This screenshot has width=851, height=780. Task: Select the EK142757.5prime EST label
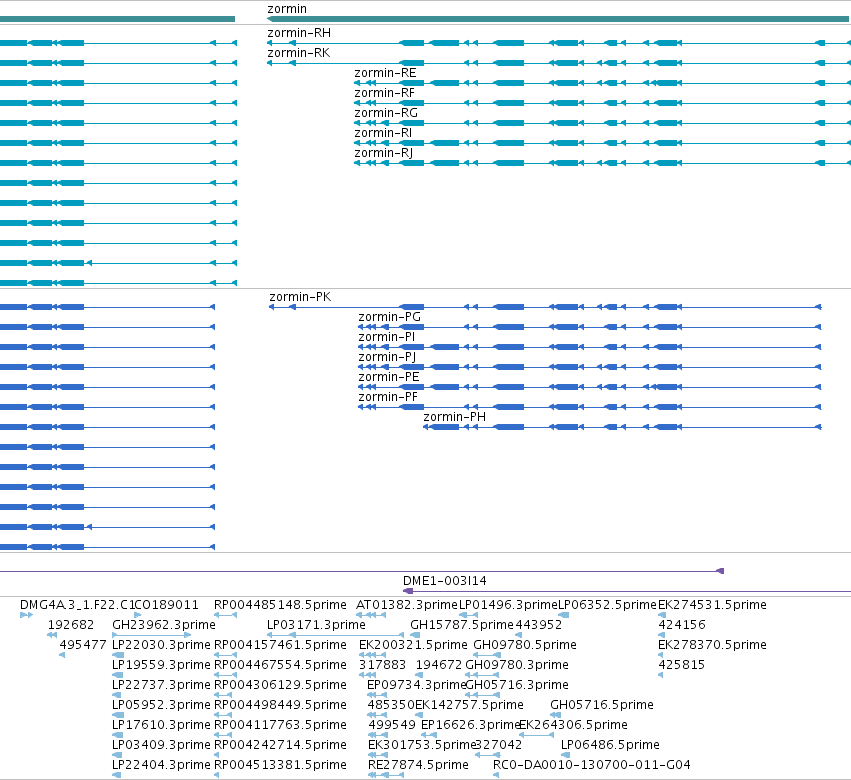469,706
